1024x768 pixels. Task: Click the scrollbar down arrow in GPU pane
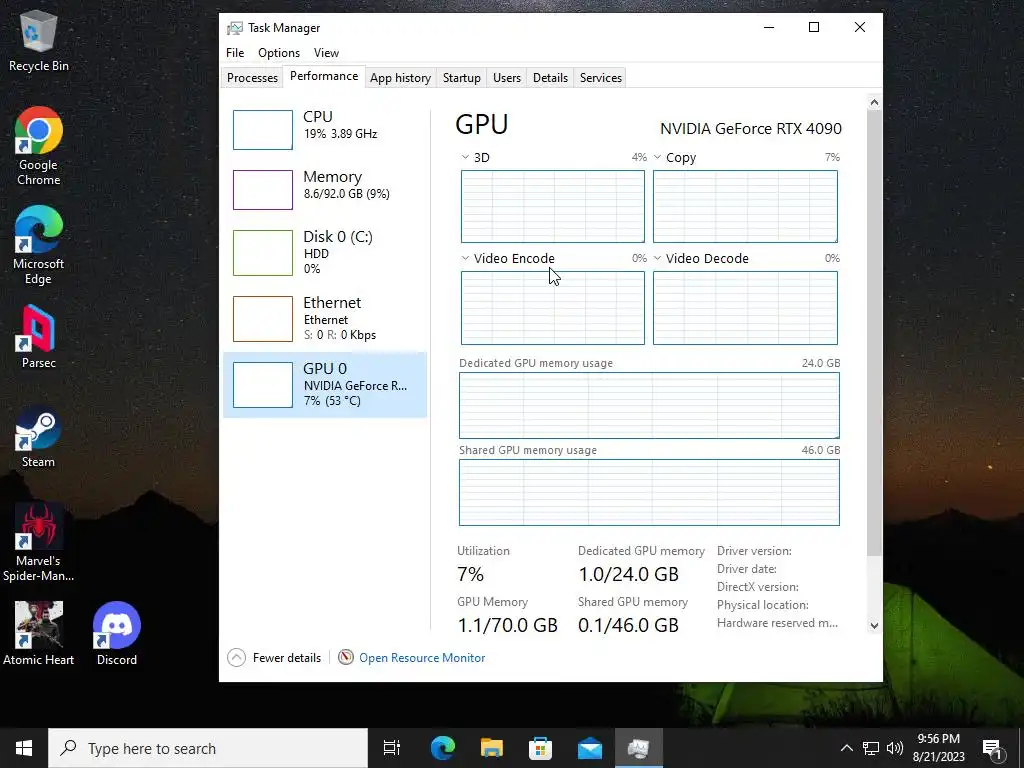(x=874, y=625)
